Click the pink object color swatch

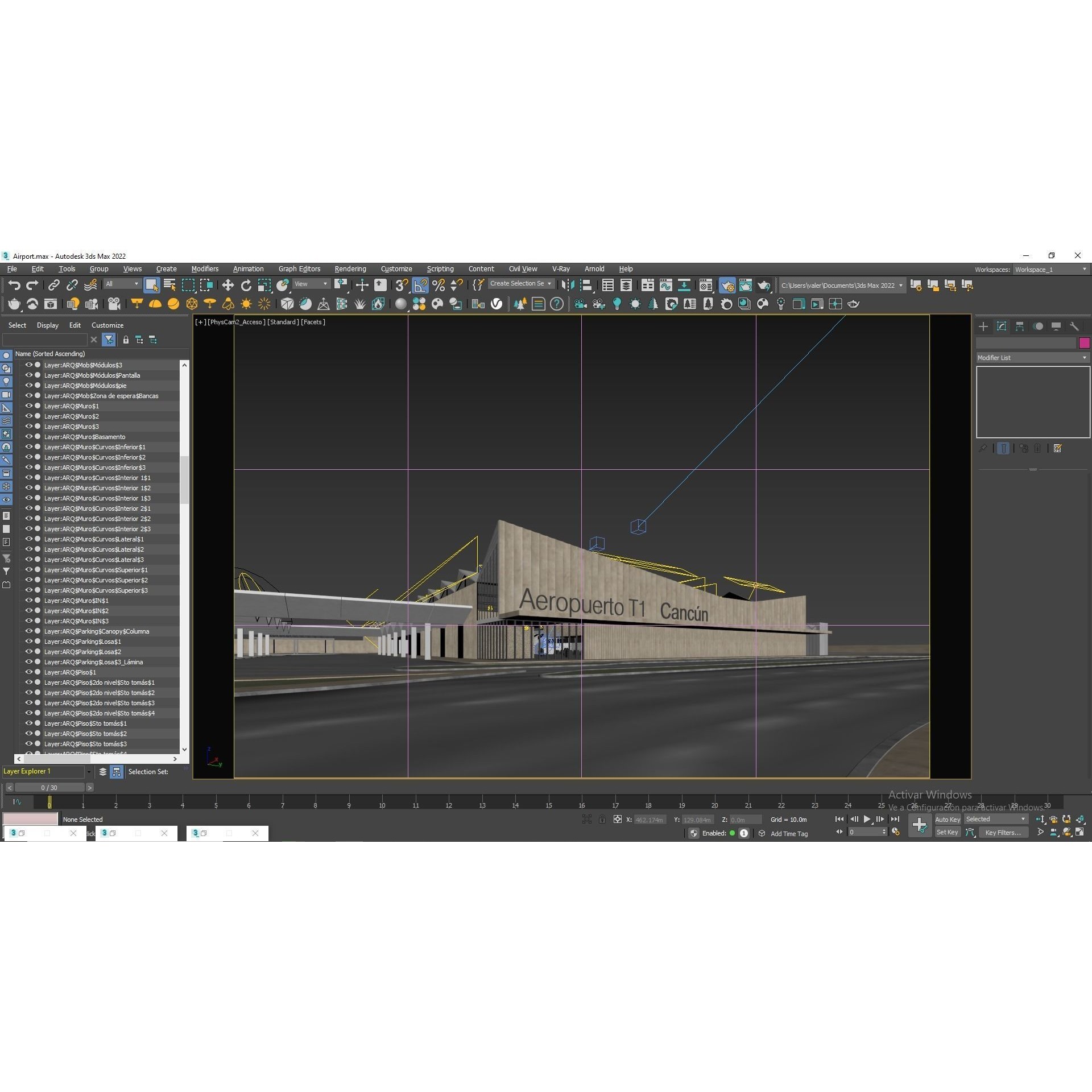pyautogui.click(x=1084, y=343)
